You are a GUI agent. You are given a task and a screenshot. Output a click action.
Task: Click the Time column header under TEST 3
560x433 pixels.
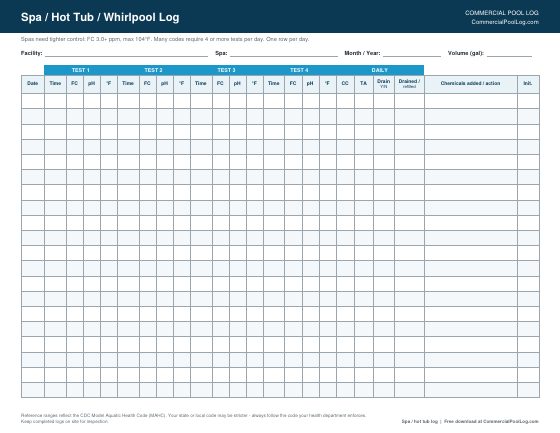(201, 84)
